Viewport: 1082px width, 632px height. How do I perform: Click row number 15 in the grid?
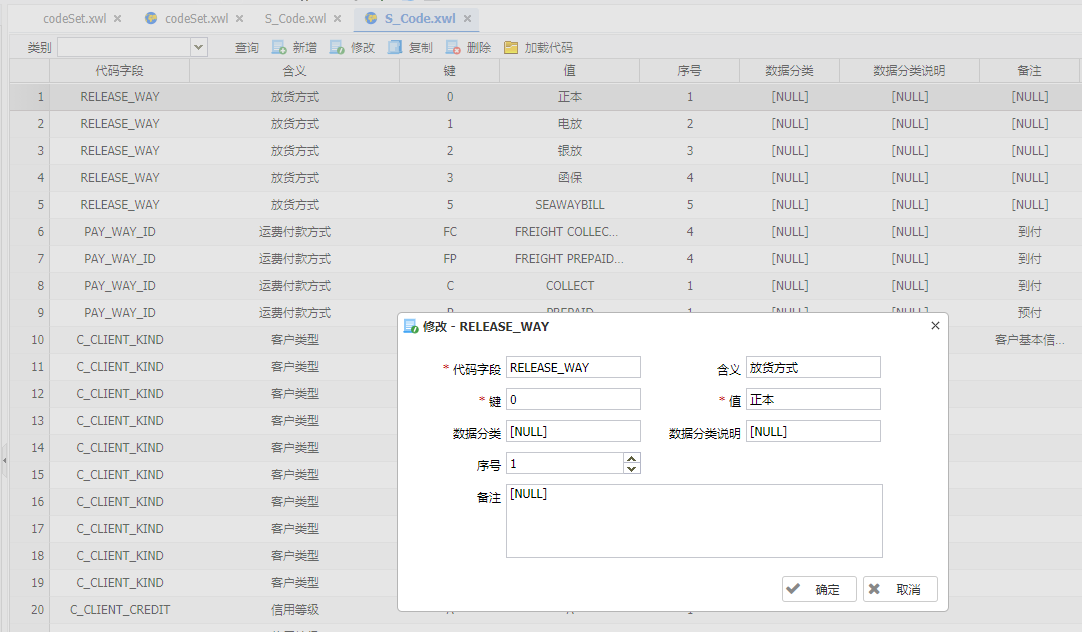[30, 475]
